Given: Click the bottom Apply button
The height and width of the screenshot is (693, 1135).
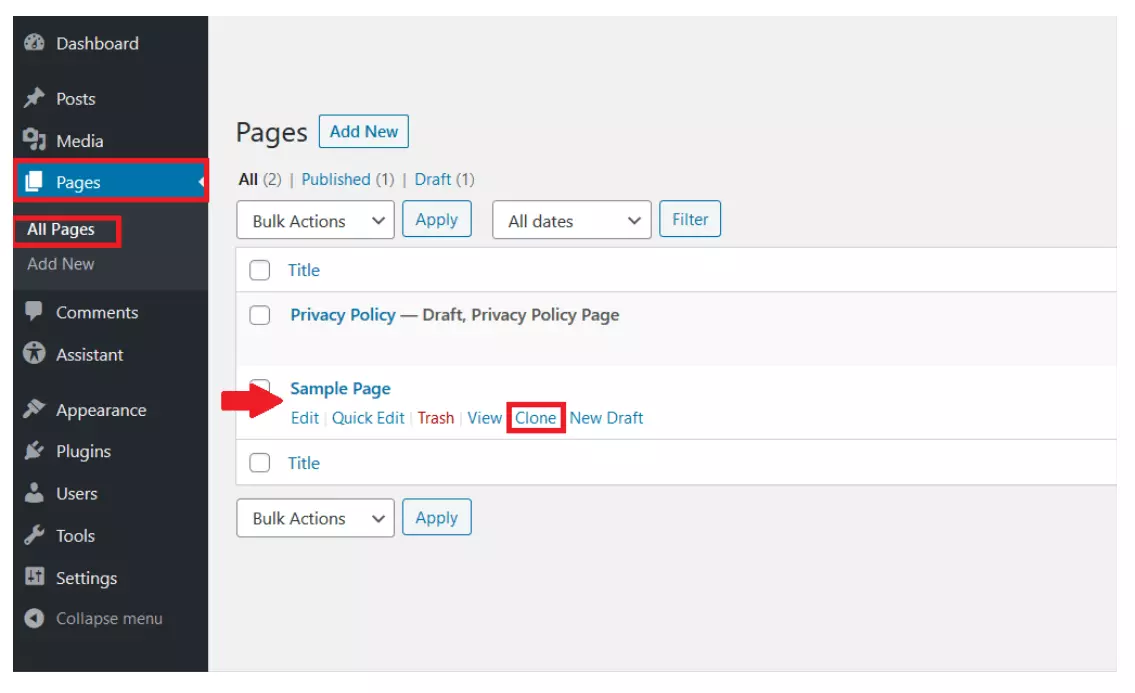Looking at the screenshot, I should pos(436,517).
